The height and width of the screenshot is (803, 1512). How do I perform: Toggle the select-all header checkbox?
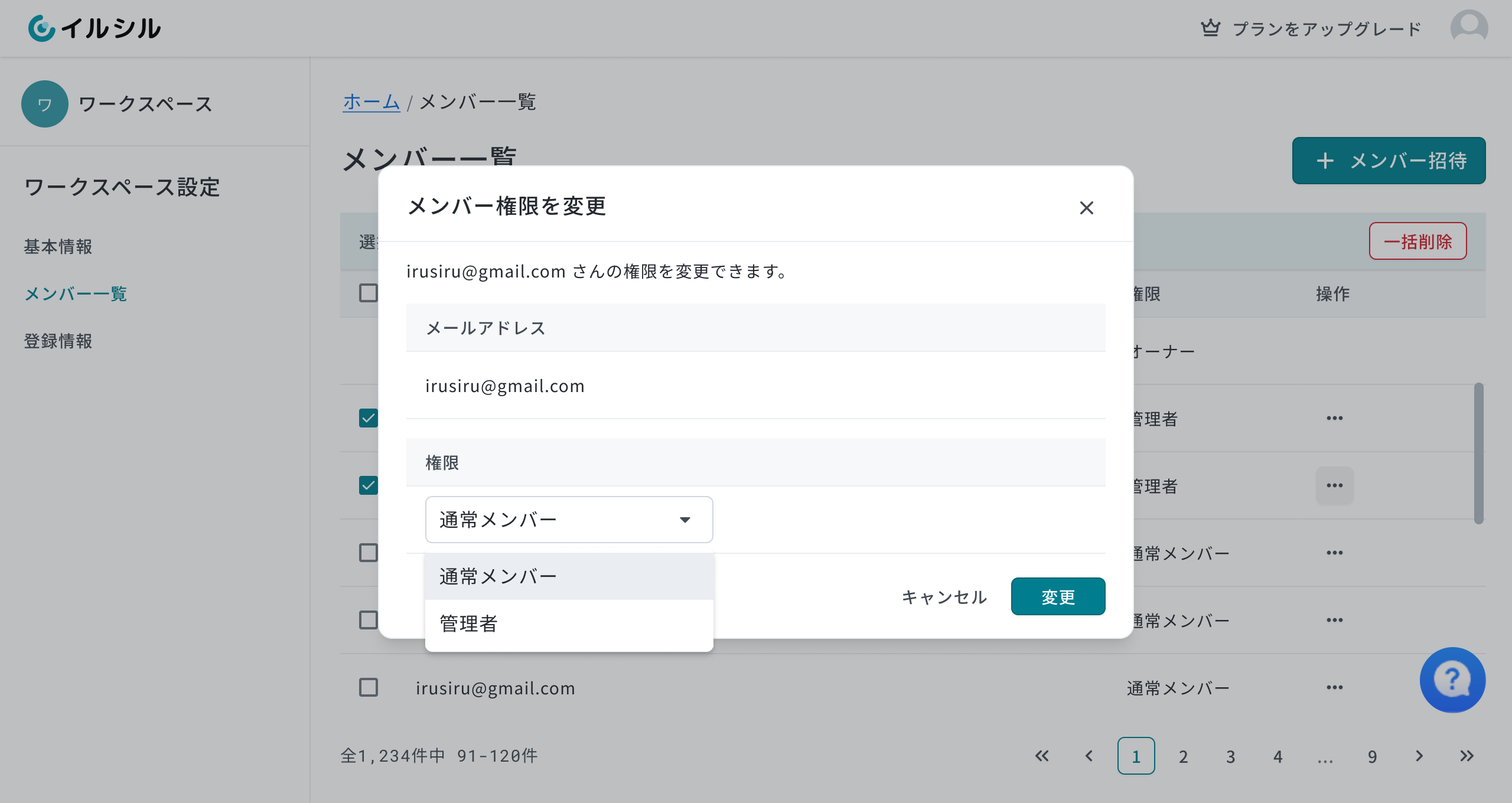point(369,293)
